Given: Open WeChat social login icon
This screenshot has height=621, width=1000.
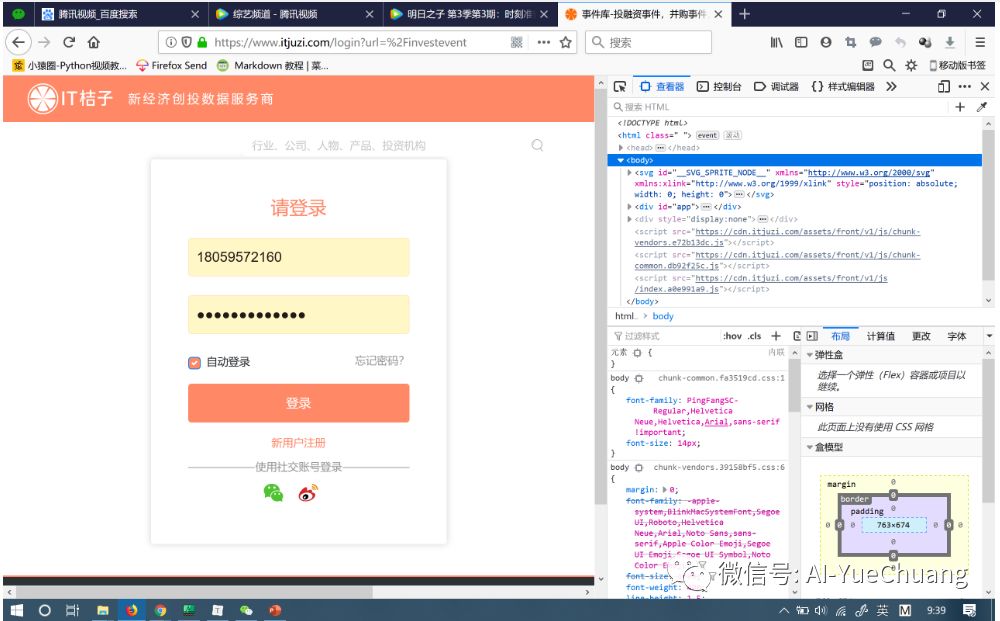Looking at the screenshot, I should pos(273,493).
